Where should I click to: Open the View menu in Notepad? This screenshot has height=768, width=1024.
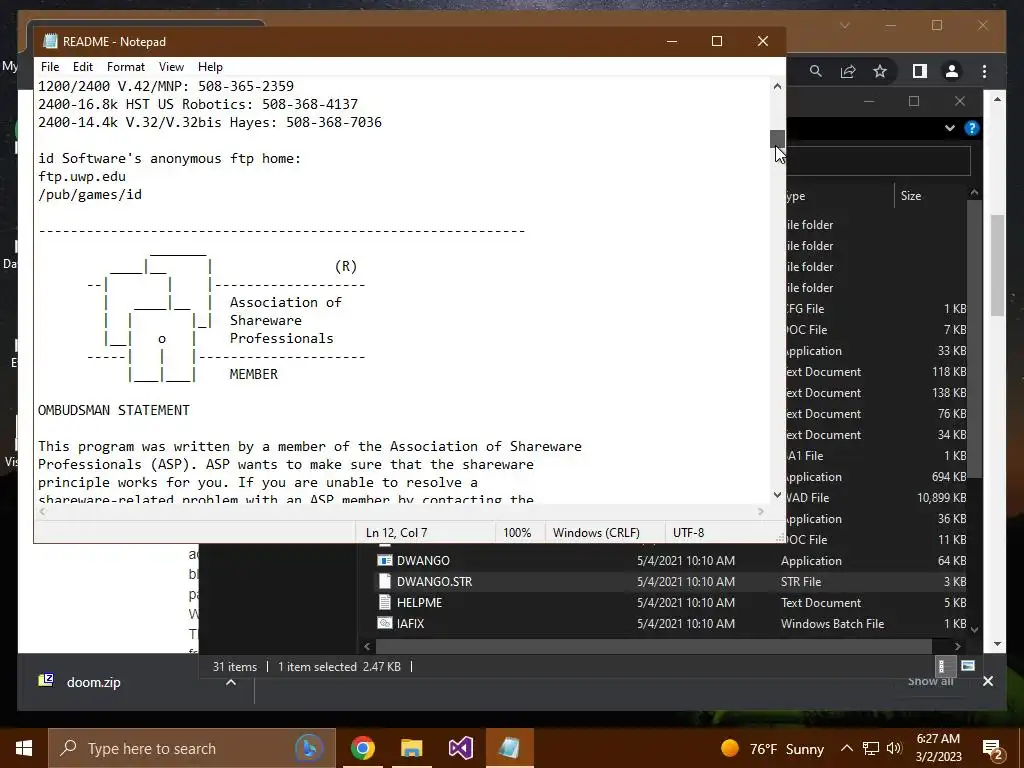click(x=171, y=67)
